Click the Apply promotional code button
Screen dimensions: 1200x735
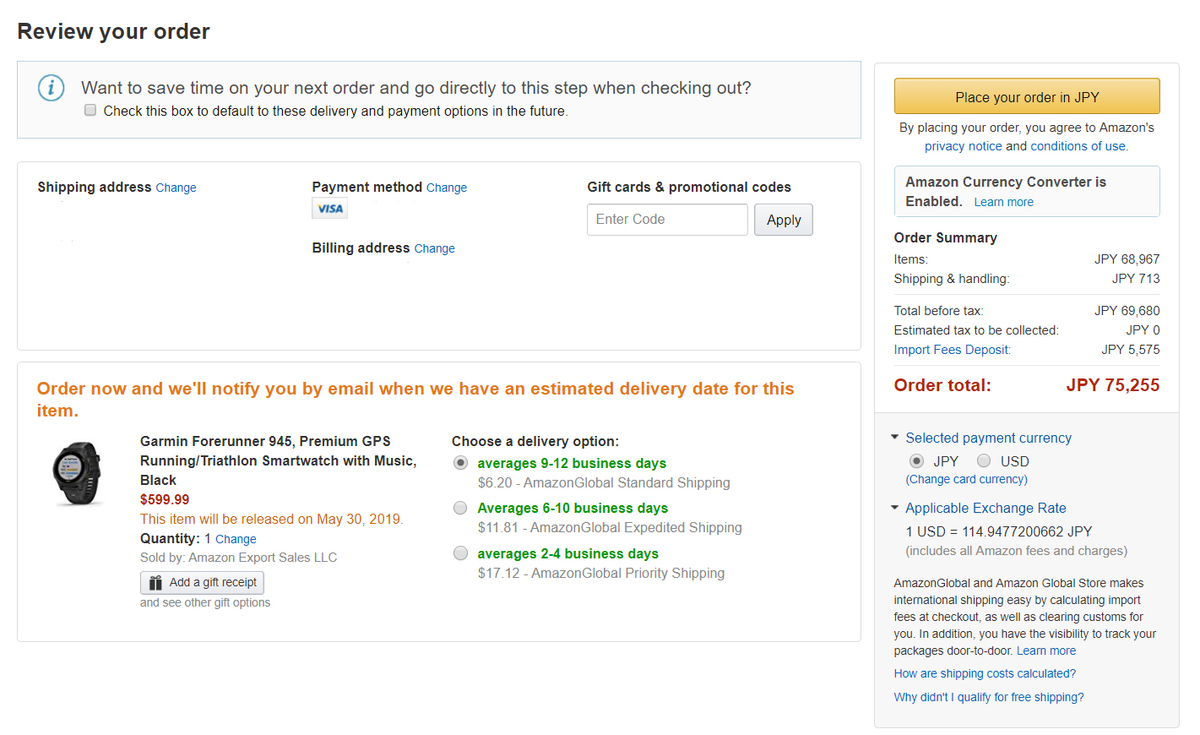784,220
